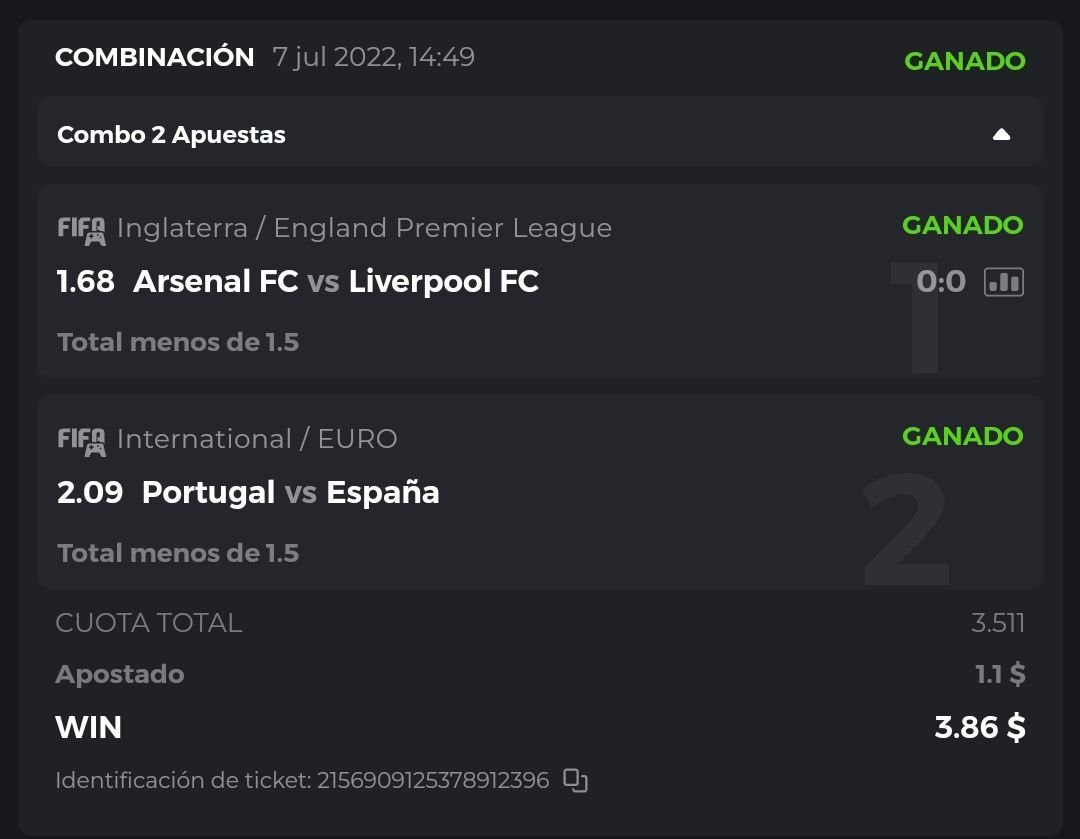Image resolution: width=1080 pixels, height=839 pixels.
Task: Open the Inglaterra / England Premier League link
Action: 364,228
